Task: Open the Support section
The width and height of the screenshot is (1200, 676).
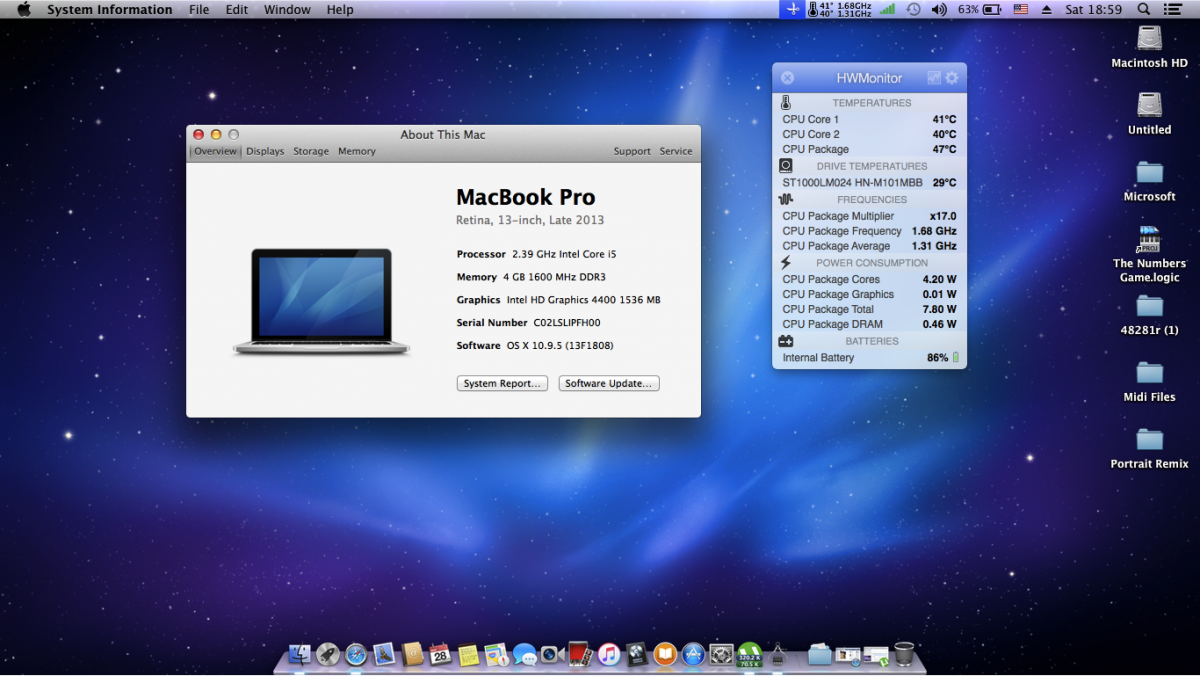Action: coord(632,151)
